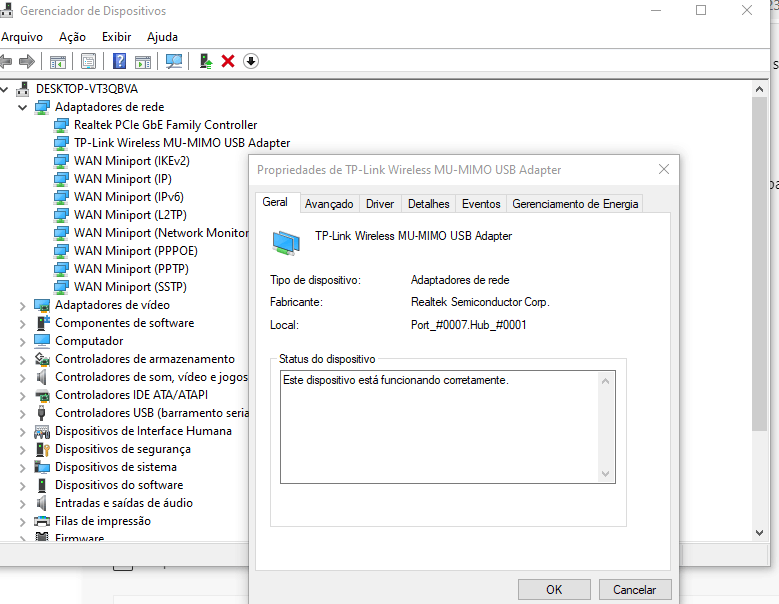779x604 pixels.
Task: Scan for hardware changes monitor icon
Action: (174, 62)
